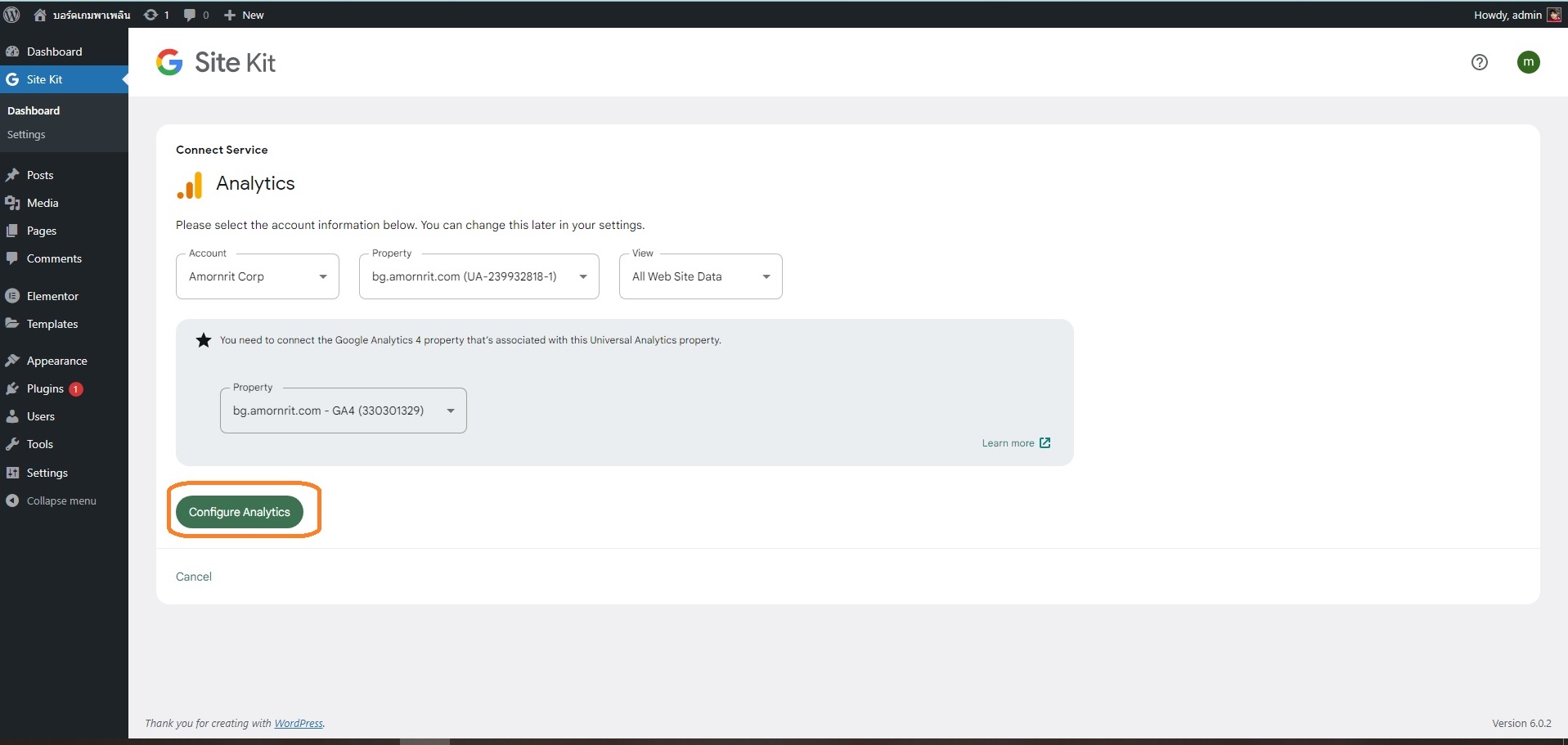Open Tools in the sidebar
The image size is (1568, 745).
pyautogui.click(x=39, y=444)
